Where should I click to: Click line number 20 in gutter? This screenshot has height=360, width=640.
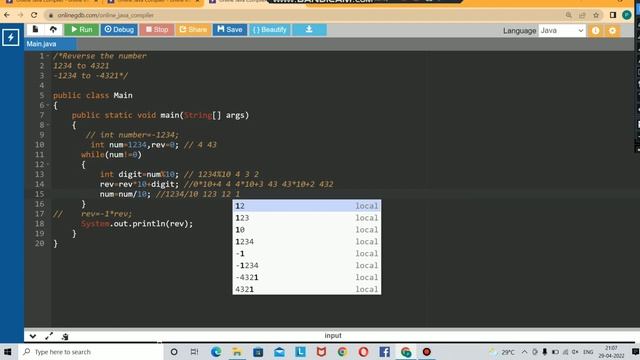coord(40,243)
